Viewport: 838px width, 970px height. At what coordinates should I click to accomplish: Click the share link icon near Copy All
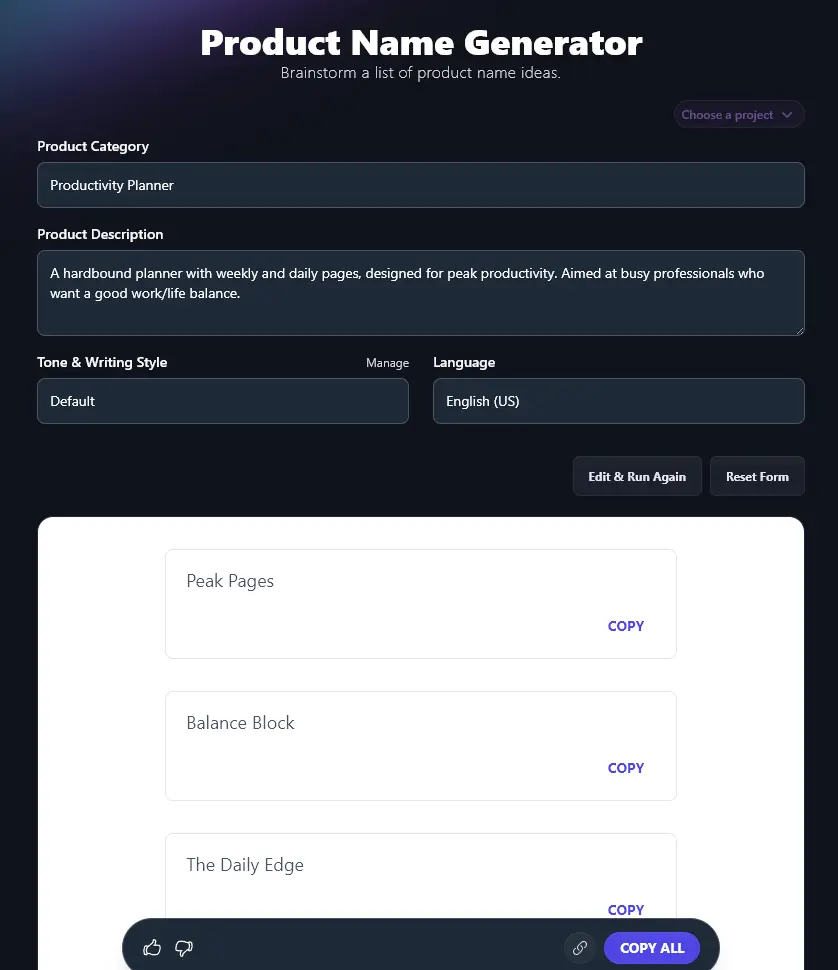580,947
